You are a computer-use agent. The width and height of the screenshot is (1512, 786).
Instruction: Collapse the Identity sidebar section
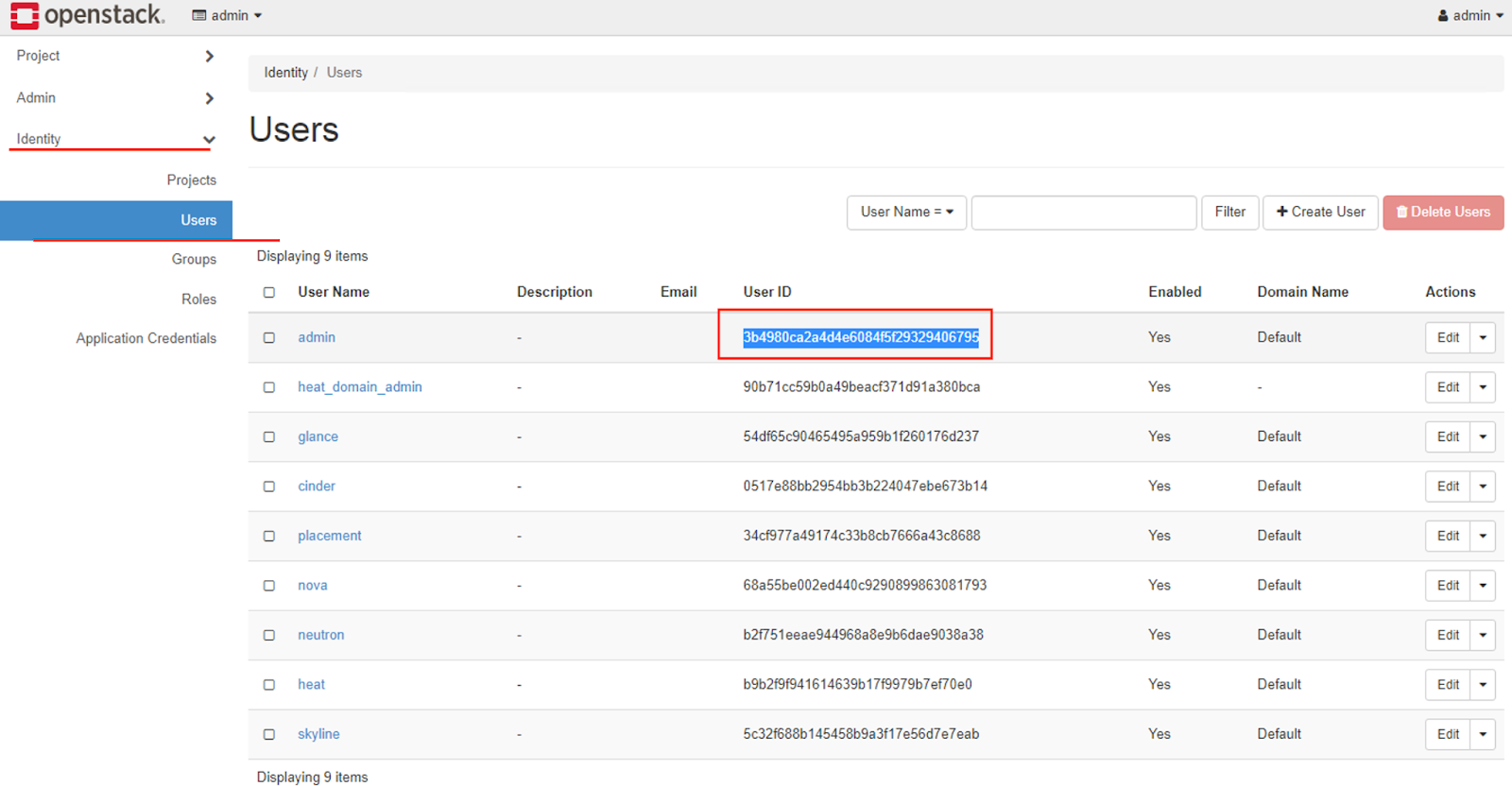(115, 139)
